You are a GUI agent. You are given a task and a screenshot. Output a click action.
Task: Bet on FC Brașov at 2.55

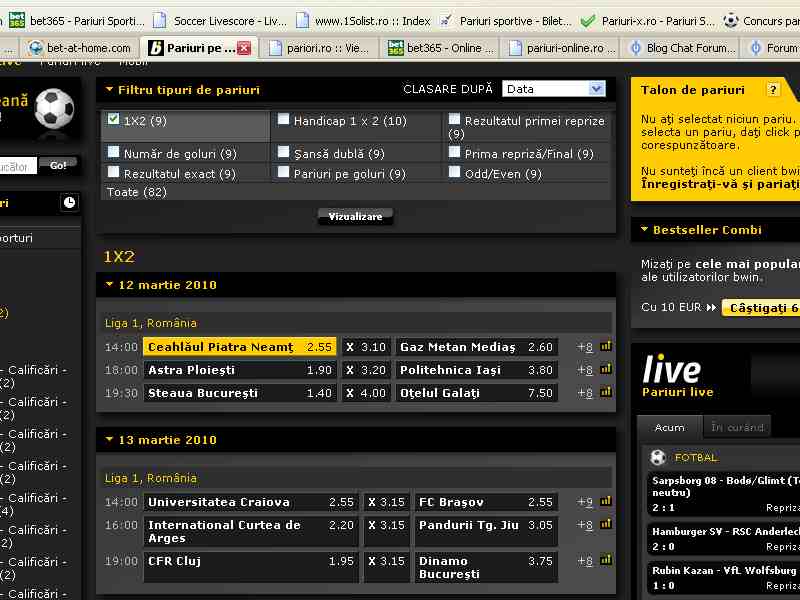[x=486, y=502]
